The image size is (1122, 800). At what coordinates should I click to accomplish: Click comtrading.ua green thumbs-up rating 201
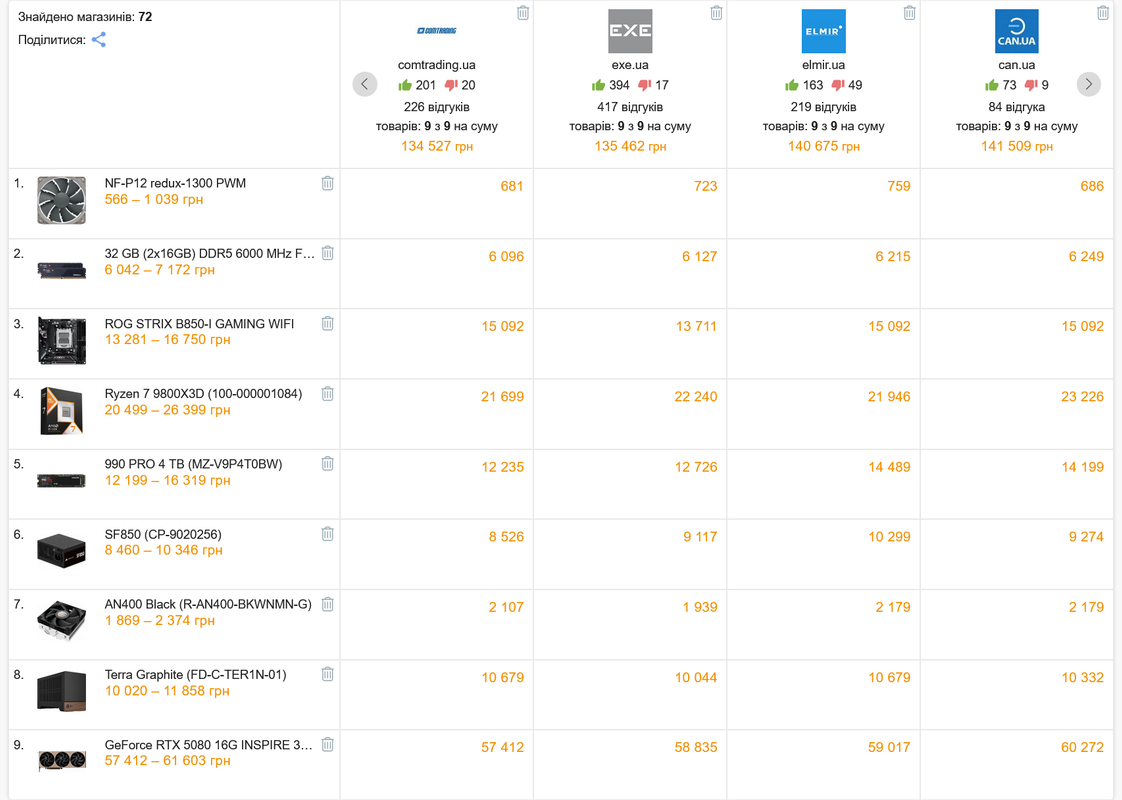pos(417,85)
